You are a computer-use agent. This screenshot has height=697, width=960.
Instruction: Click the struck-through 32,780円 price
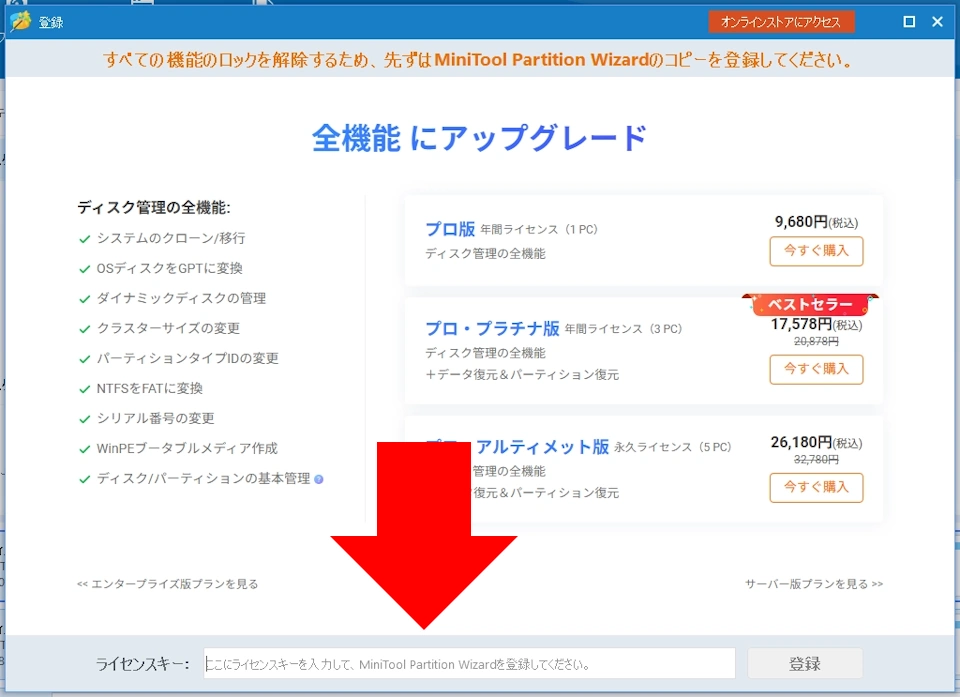[816, 459]
